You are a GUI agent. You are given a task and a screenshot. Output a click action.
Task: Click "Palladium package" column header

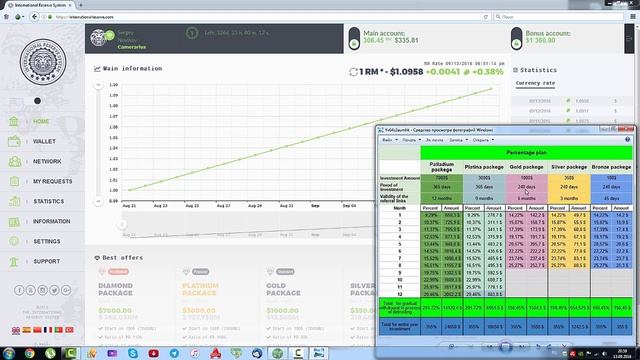(x=442, y=167)
